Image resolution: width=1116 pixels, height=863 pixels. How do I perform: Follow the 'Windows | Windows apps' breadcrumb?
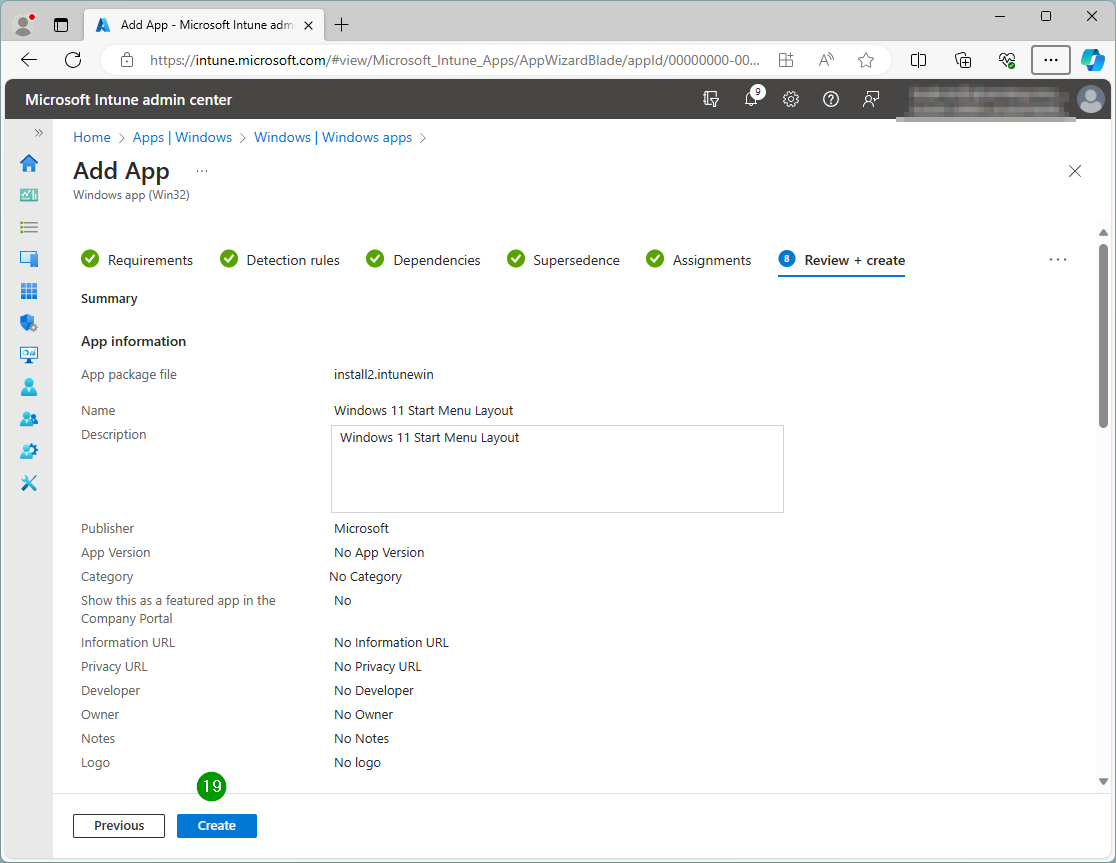(x=333, y=137)
